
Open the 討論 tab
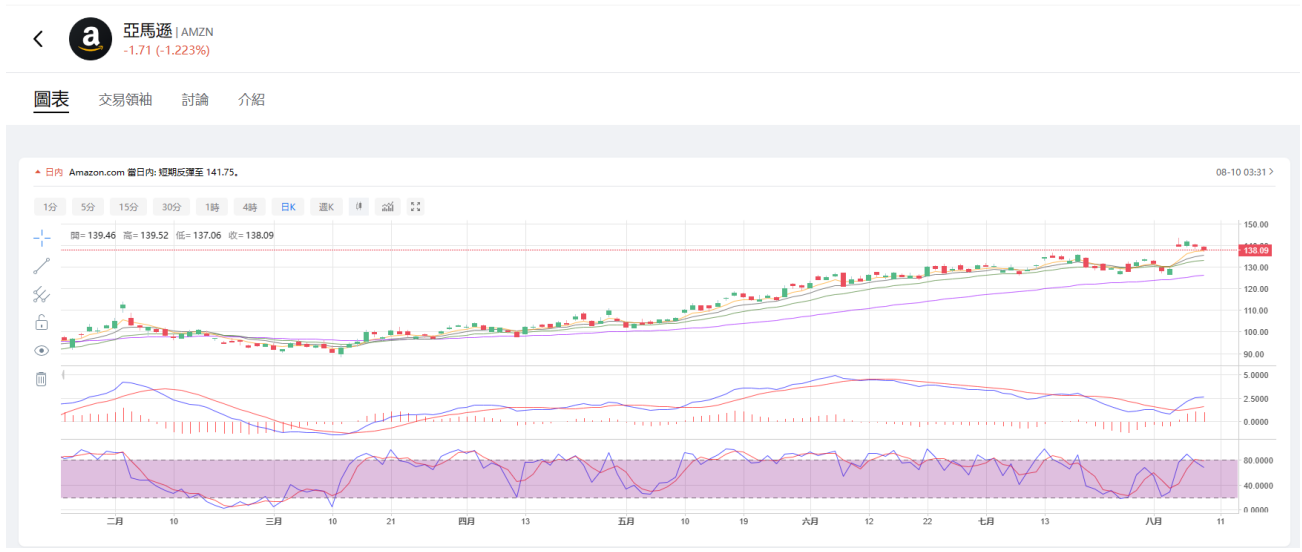195,100
